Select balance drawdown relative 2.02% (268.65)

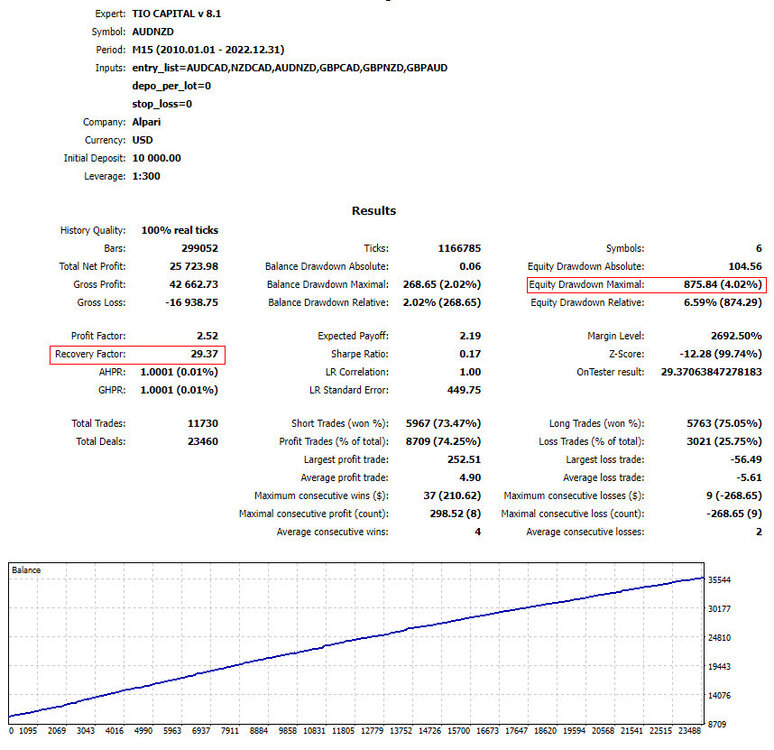coord(442,303)
